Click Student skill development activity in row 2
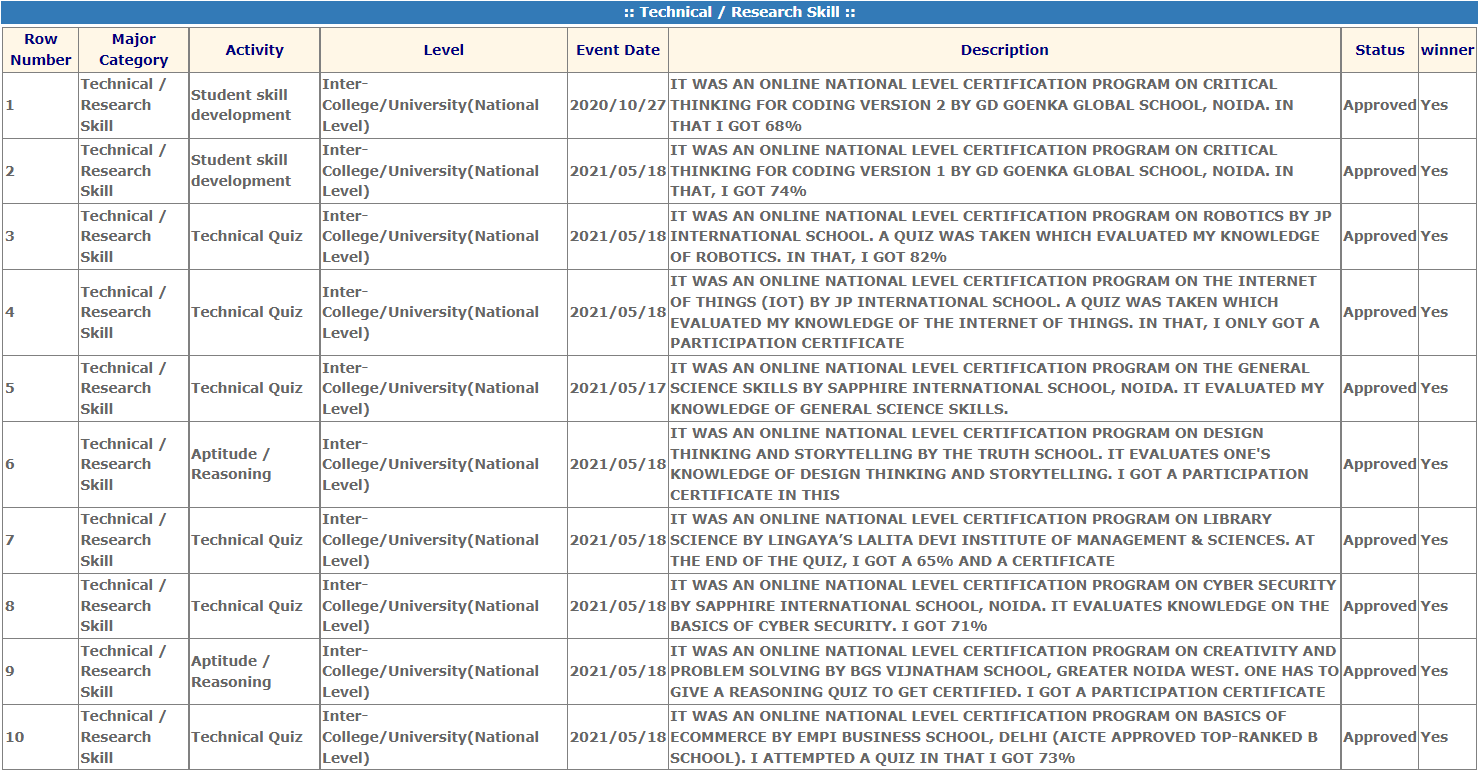Screen dimensions: 1479x770 241,171
